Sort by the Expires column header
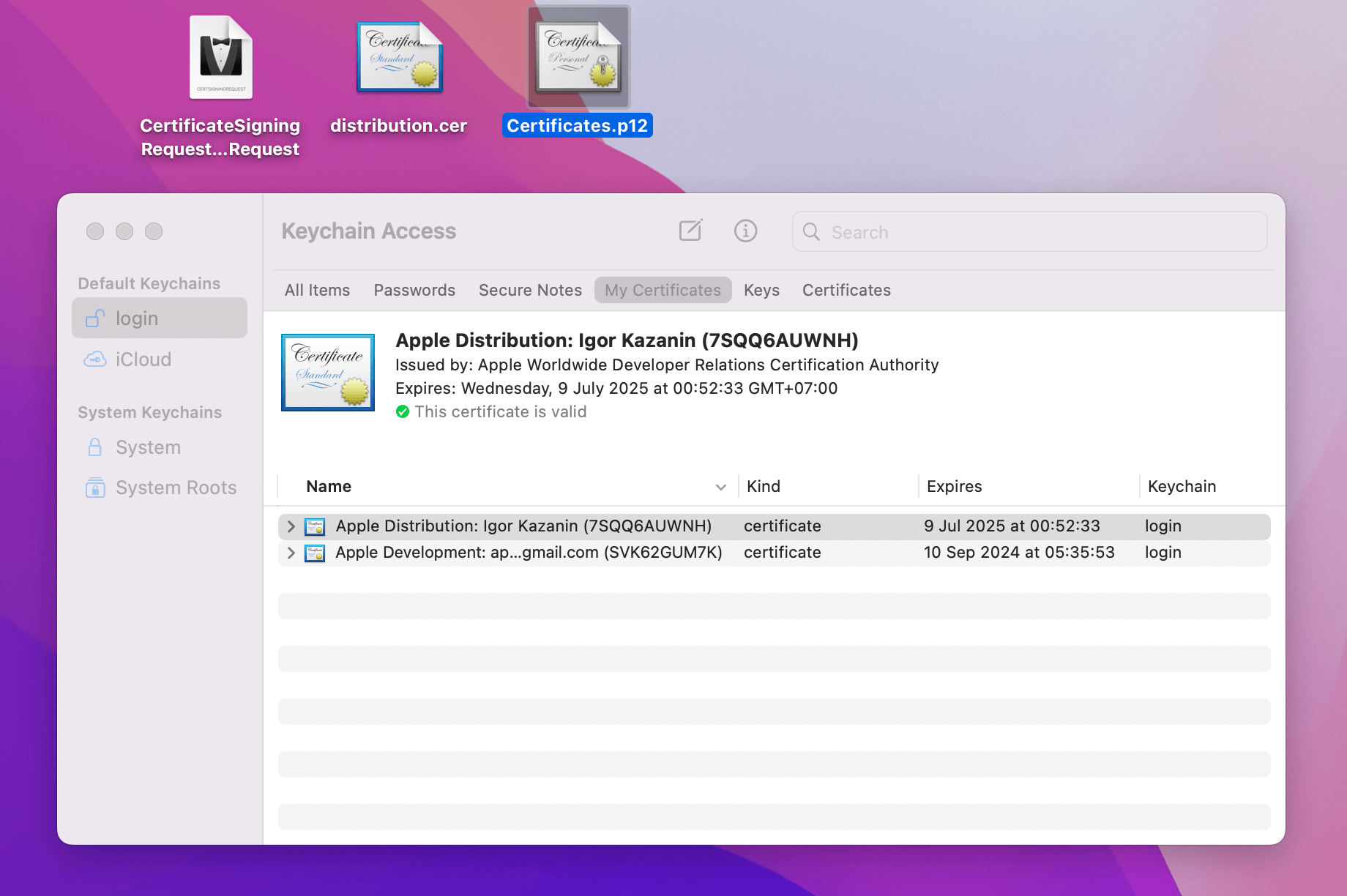Viewport: 1347px width, 896px height. [x=954, y=487]
